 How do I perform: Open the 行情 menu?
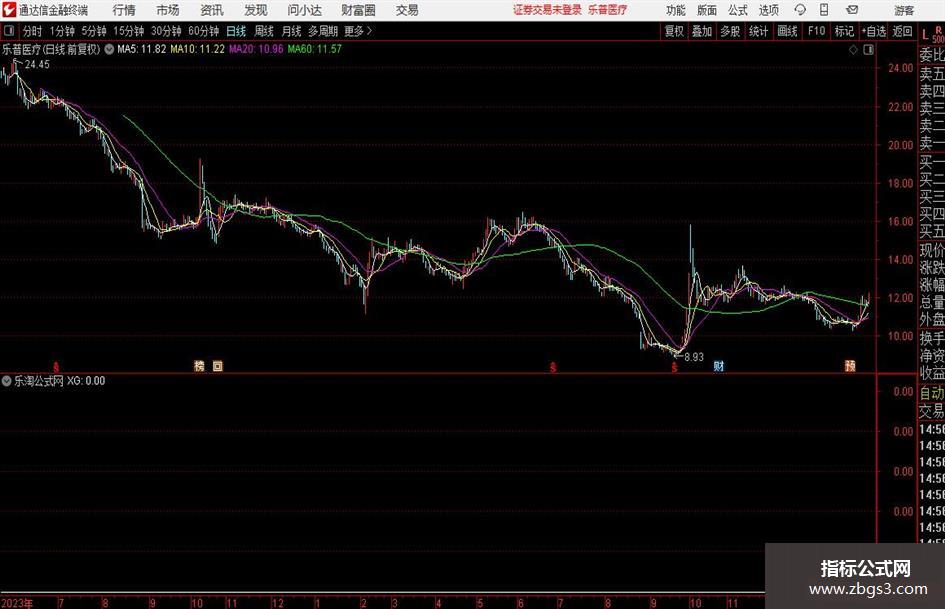124,10
